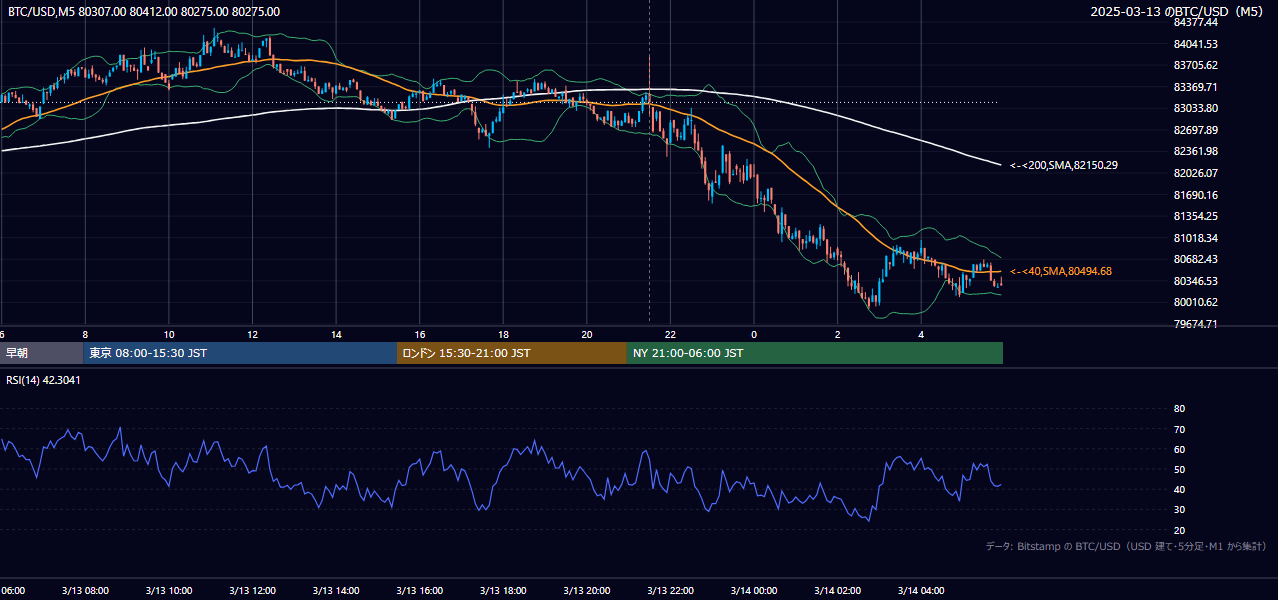Click price axis value 84377.44
This screenshot has height=600, width=1278.
(x=1195, y=22)
